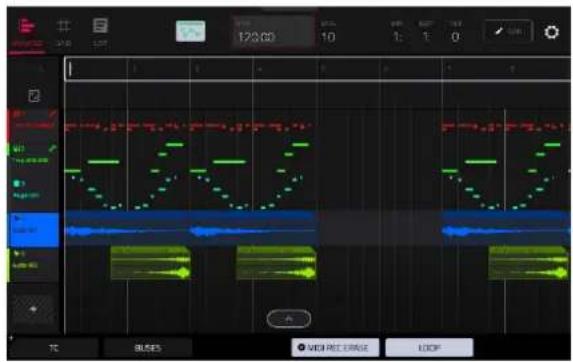Click bar 4 marker in timeline ruler
The image size is (573, 362).
(x=260, y=68)
